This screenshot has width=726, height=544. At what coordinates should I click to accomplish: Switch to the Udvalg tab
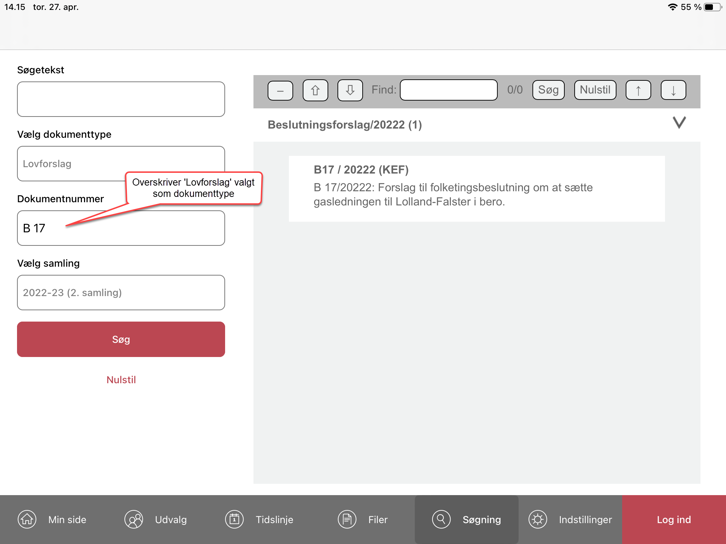(x=156, y=520)
